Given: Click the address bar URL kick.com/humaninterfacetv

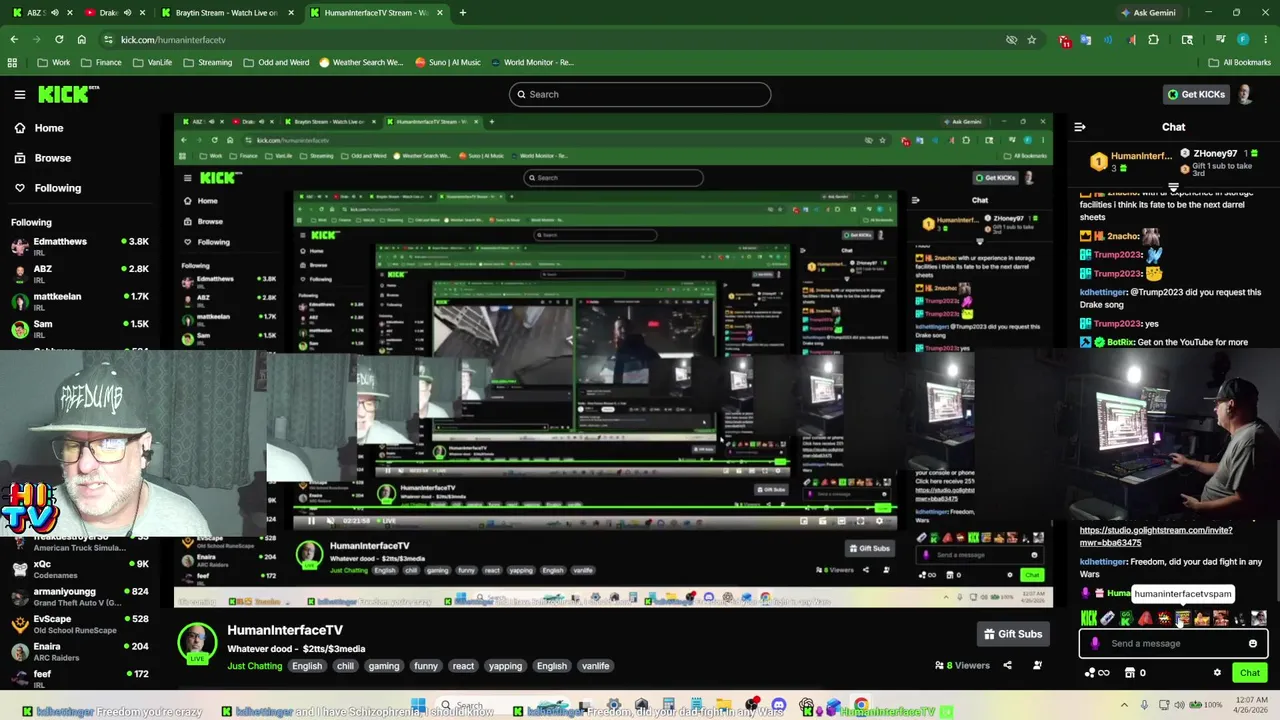Looking at the screenshot, I should coord(173,40).
